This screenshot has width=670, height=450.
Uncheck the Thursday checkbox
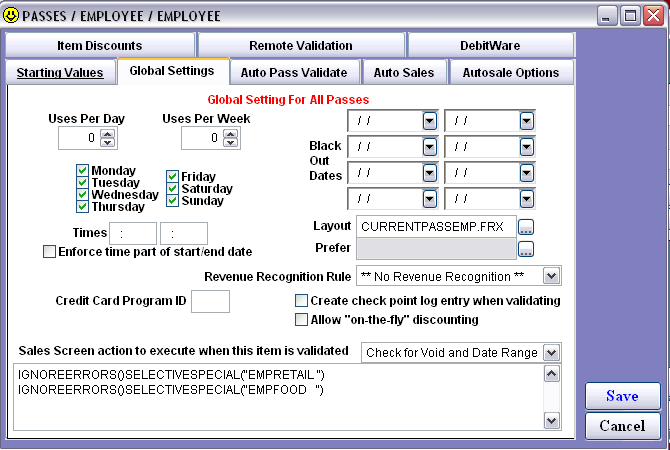82,206
